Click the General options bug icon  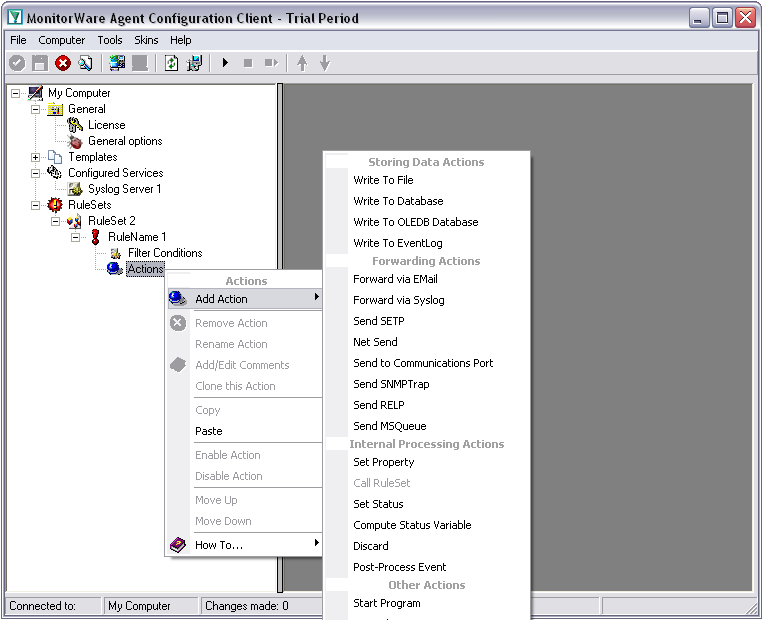75,141
